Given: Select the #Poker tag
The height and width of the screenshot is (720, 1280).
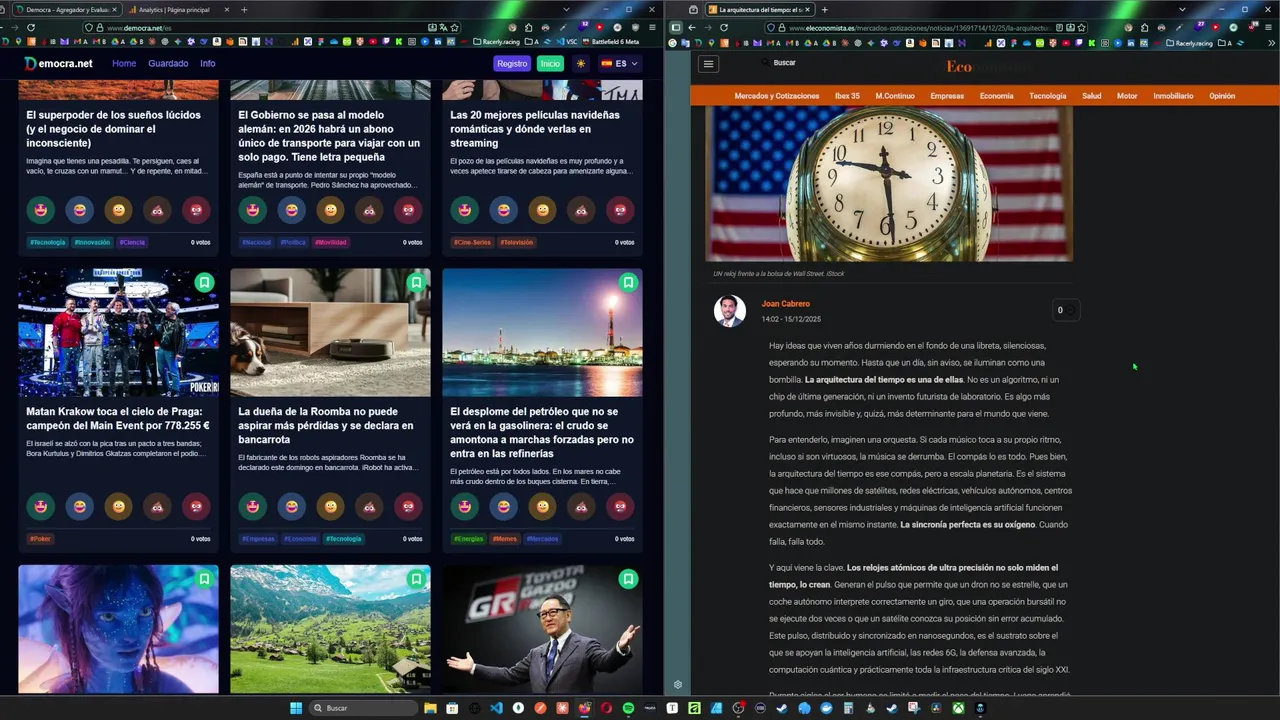Looking at the screenshot, I should pos(40,539).
